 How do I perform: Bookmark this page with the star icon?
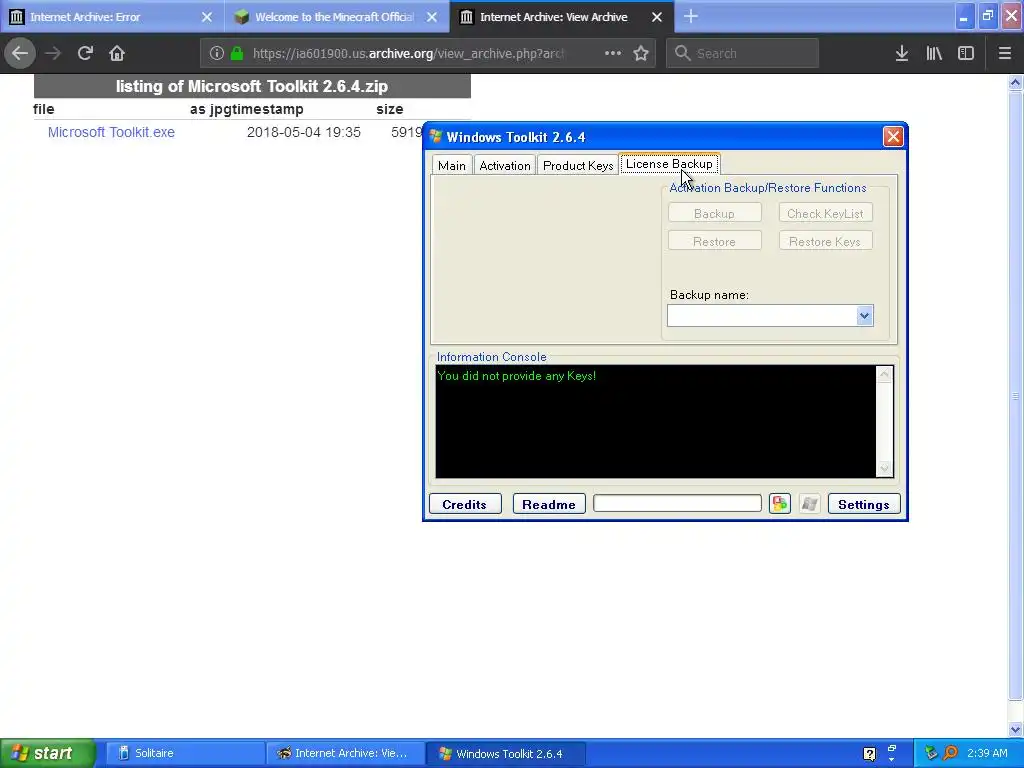tap(641, 54)
